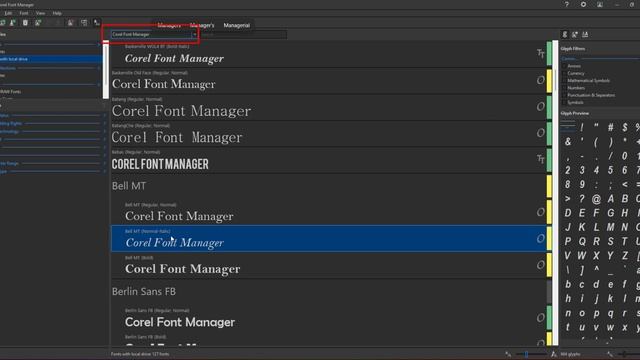The width and height of the screenshot is (640, 360).
Task: Enable the Numbers glyph filter checkbox
Action: pos(564,88)
